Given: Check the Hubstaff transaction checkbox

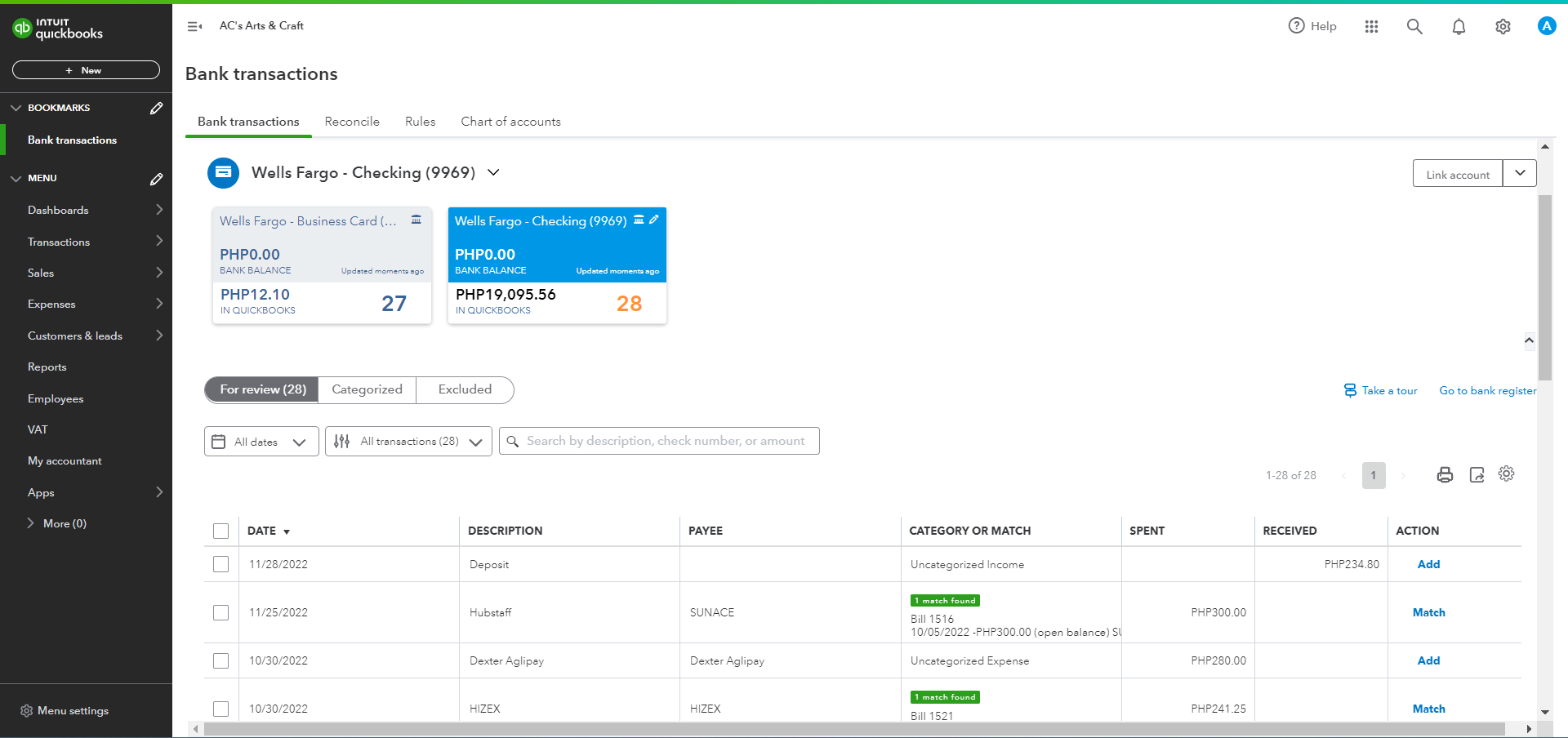Looking at the screenshot, I should (220, 612).
